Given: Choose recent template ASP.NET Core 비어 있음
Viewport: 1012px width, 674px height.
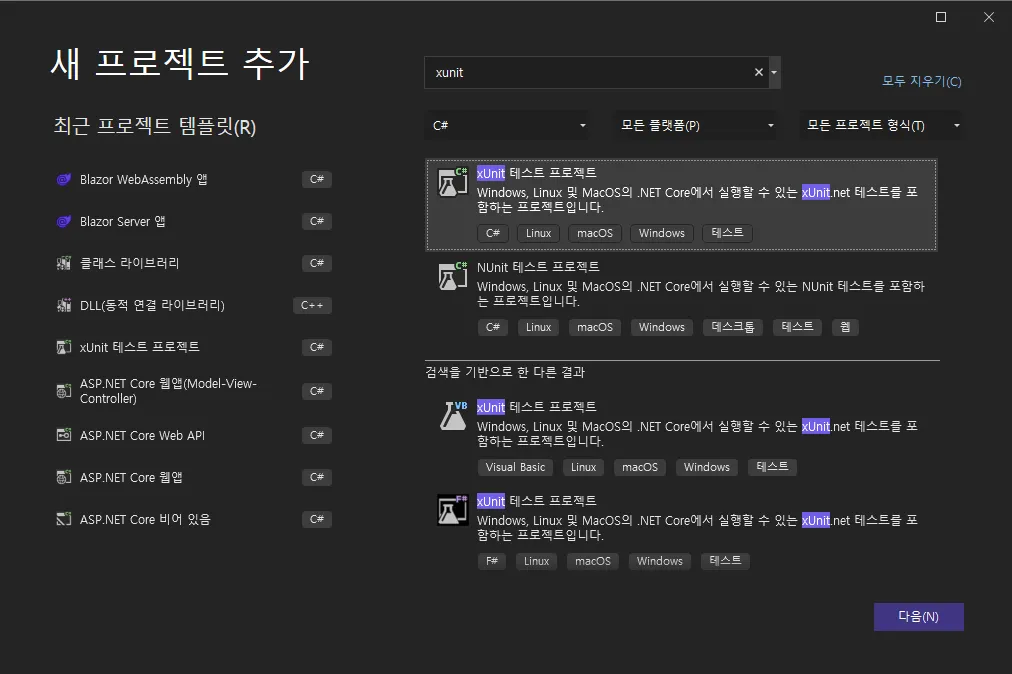Looking at the screenshot, I should pyautogui.click(x=145, y=519).
